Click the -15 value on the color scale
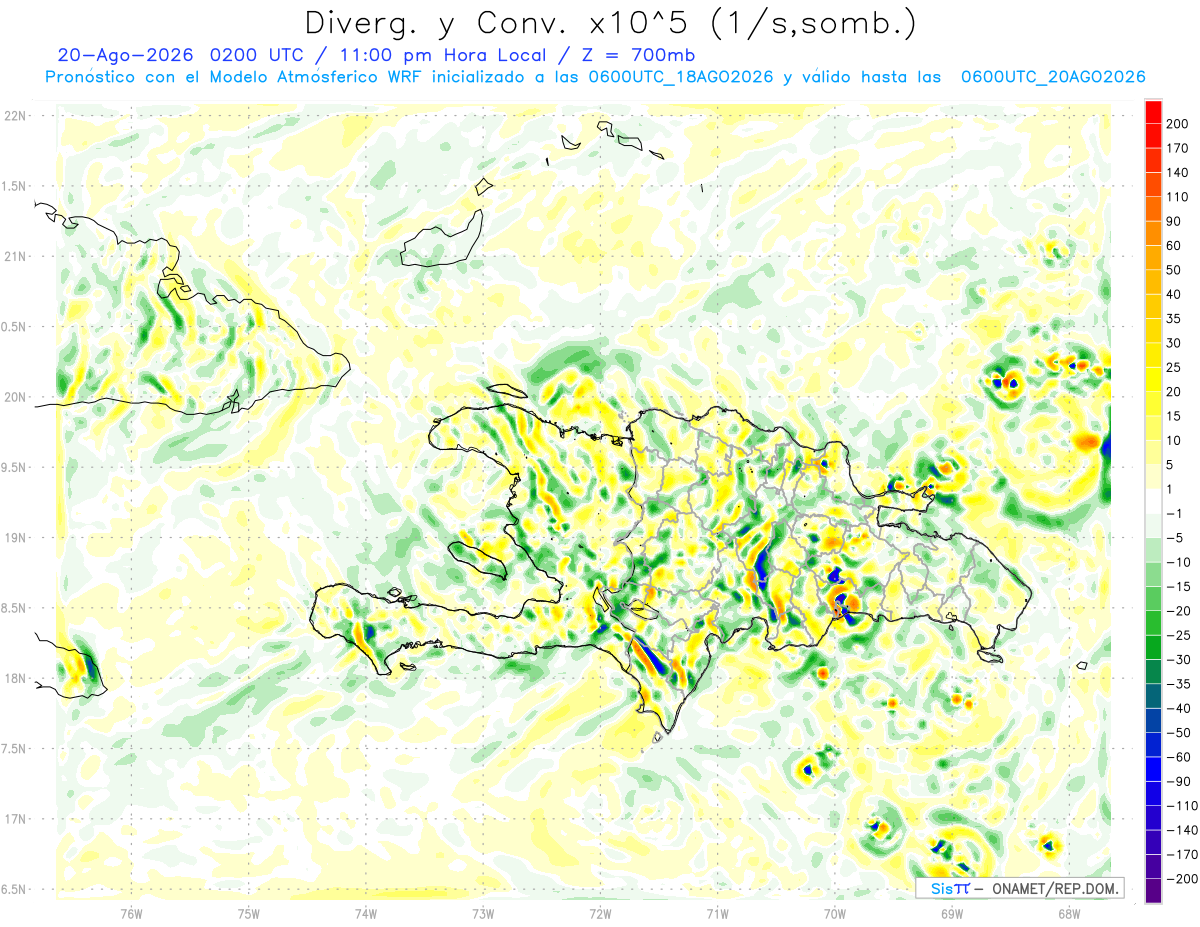This screenshot has height=927, width=1200. coord(1177,587)
